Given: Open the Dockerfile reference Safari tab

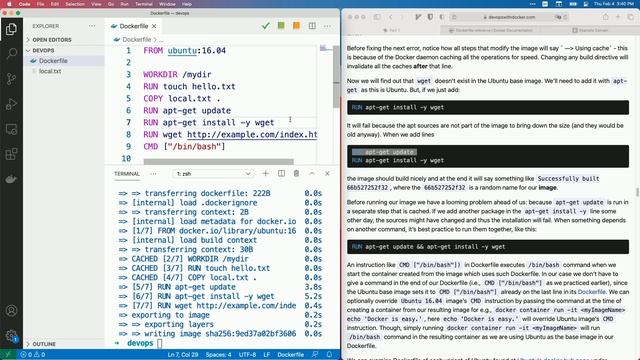Looking at the screenshot, I should pos(491,30).
